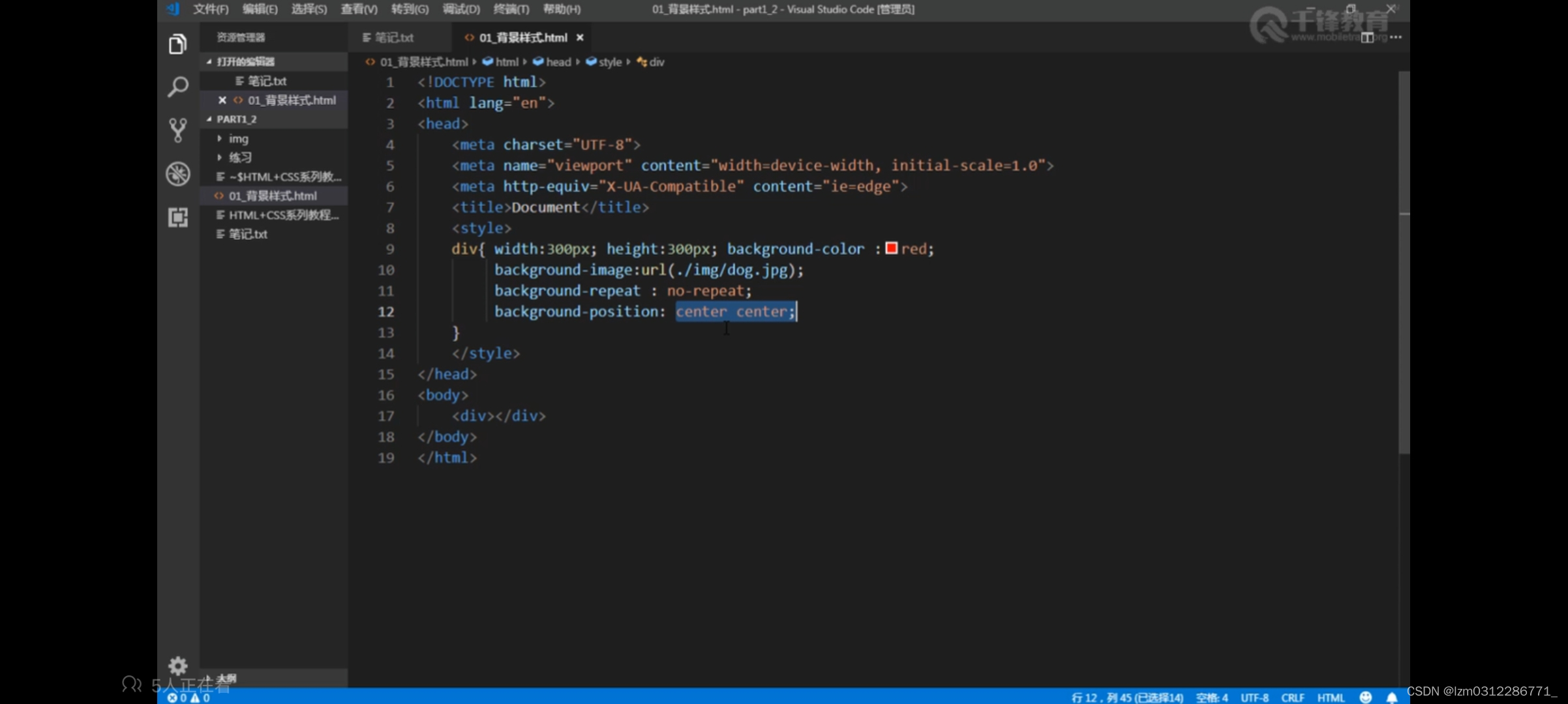Click the html breadcrumb item
1568x704 pixels.
pos(500,62)
